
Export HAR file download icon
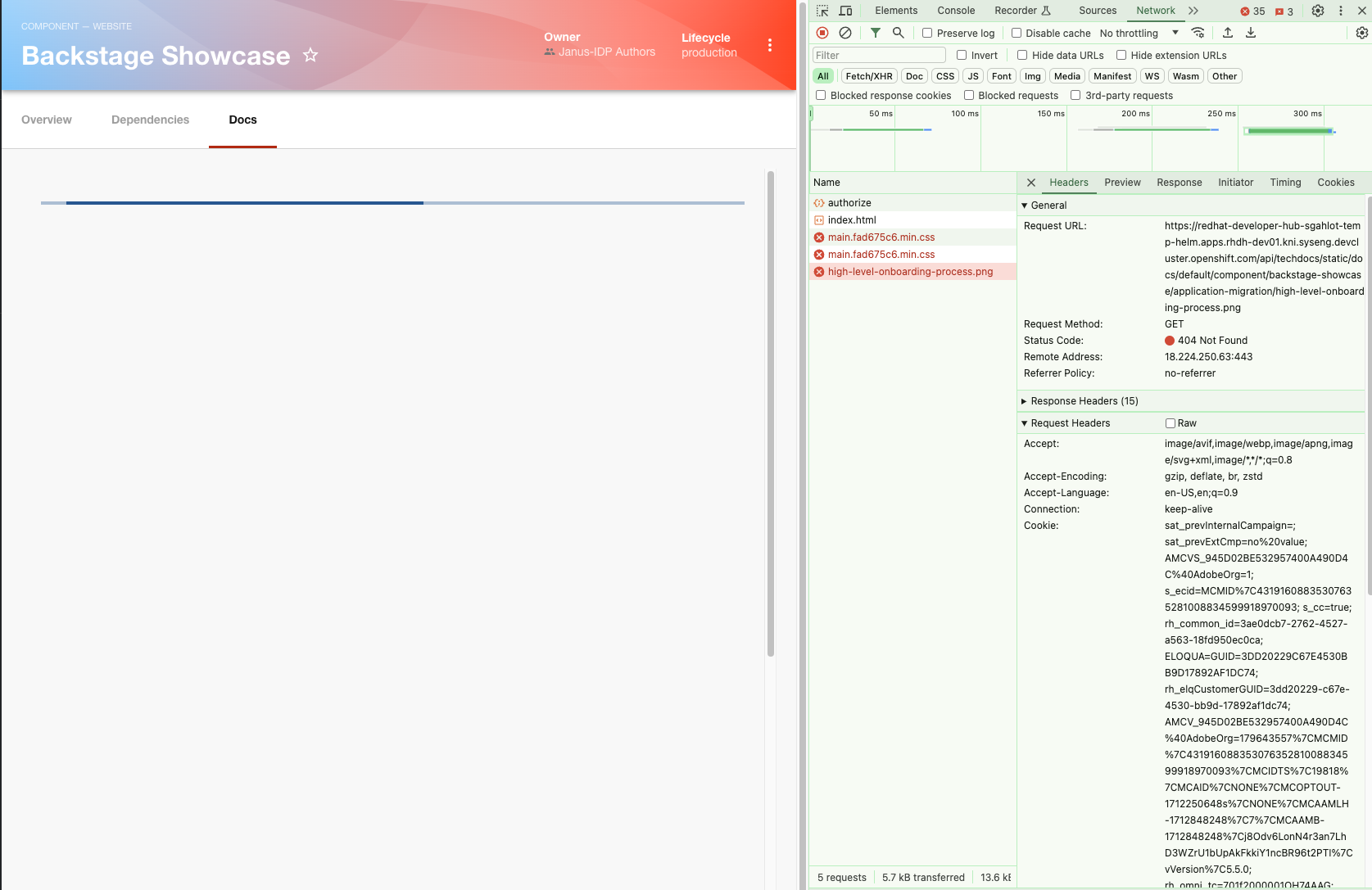[1251, 33]
